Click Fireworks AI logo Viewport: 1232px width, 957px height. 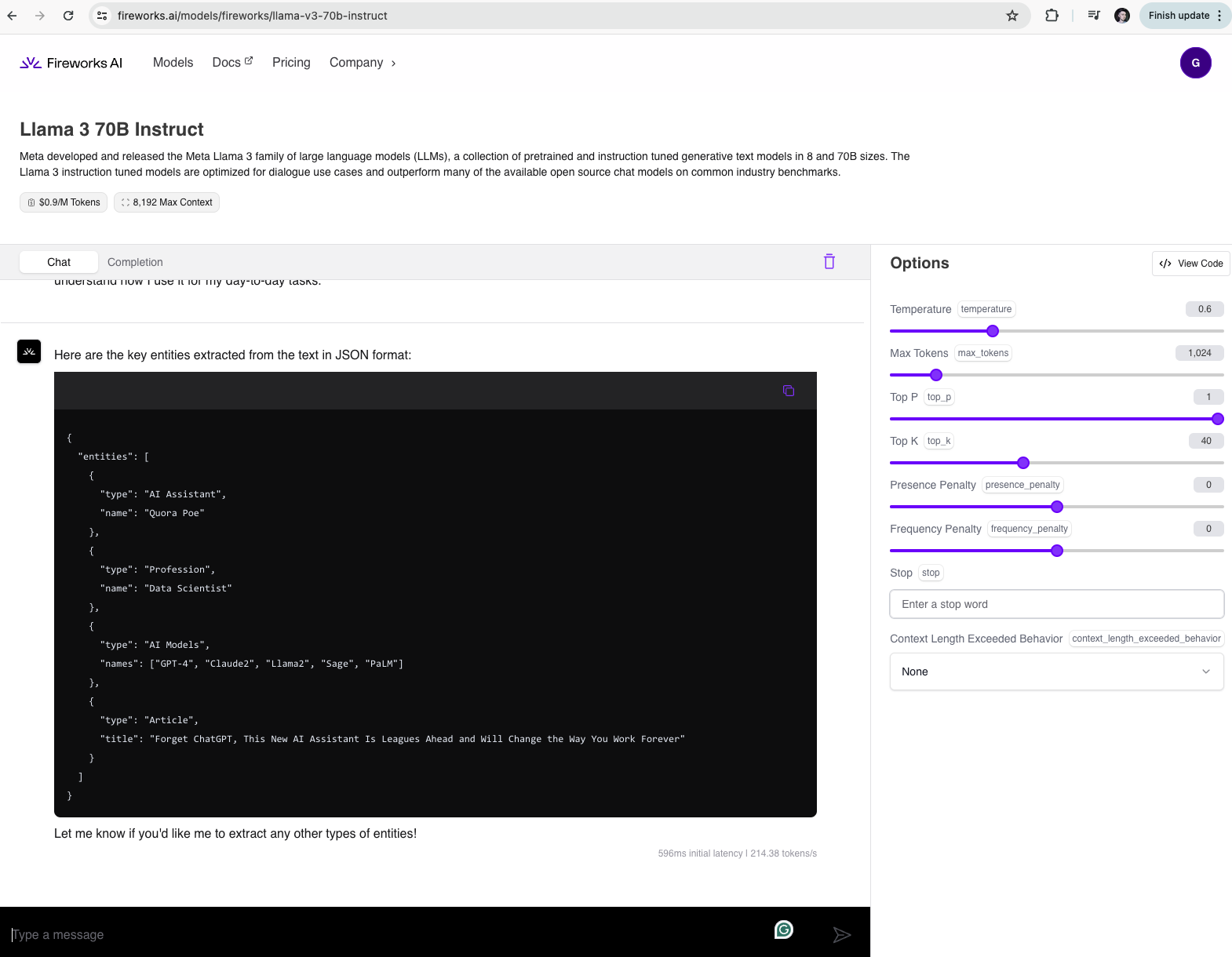tap(71, 63)
